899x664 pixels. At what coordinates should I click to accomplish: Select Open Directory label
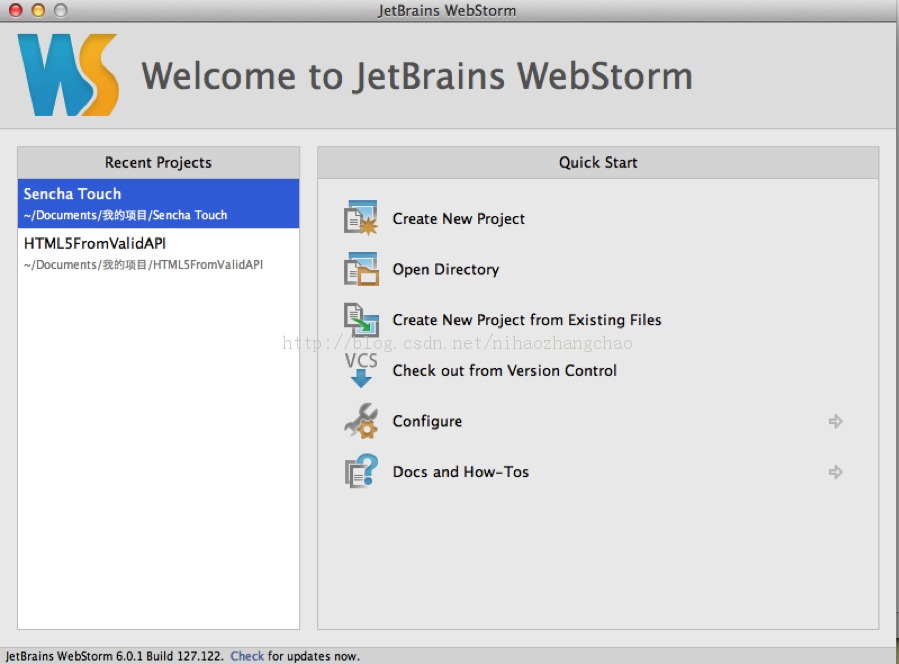point(445,269)
